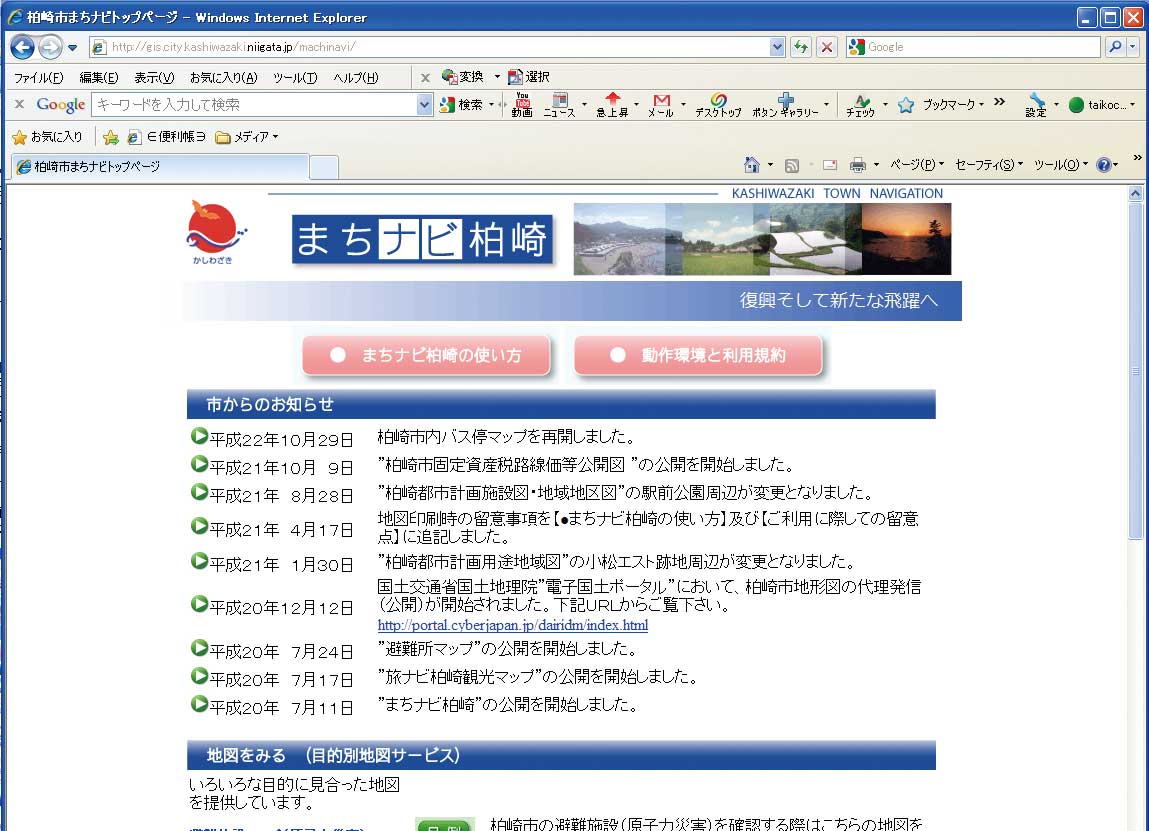Expand the address bar history dropdown

point(777,46)
